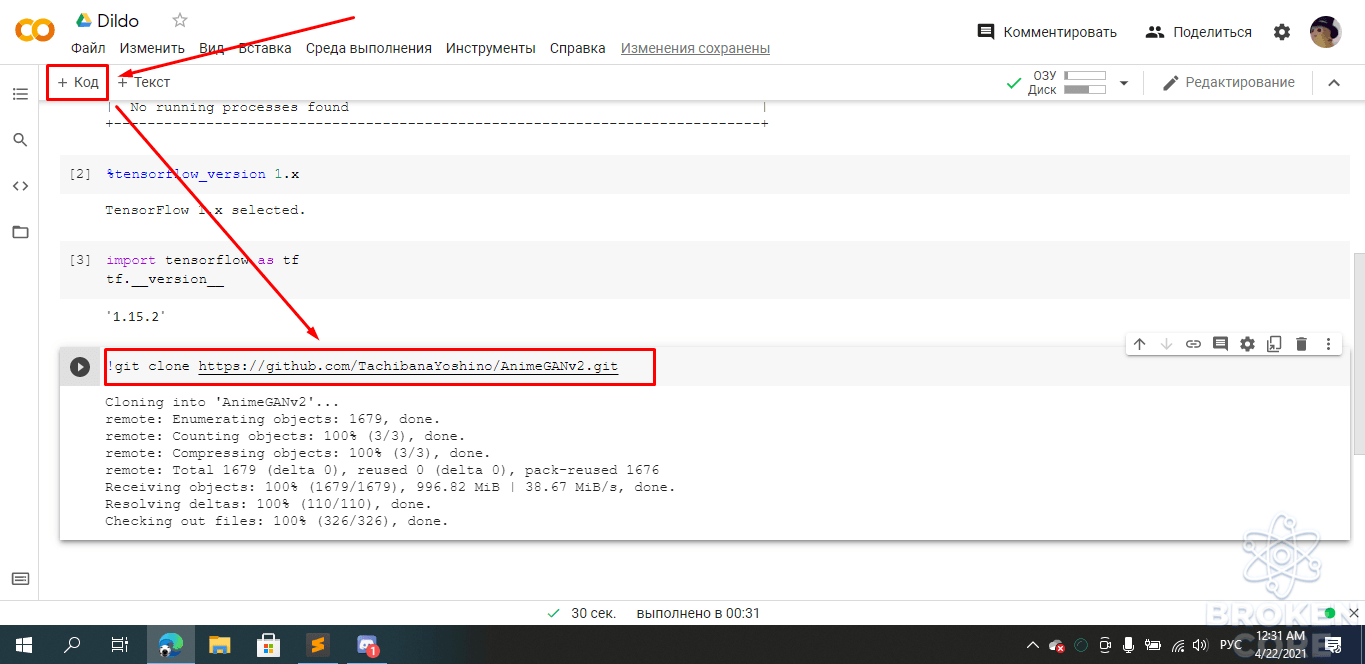Add a new text cell with Текст

[144, 82]
